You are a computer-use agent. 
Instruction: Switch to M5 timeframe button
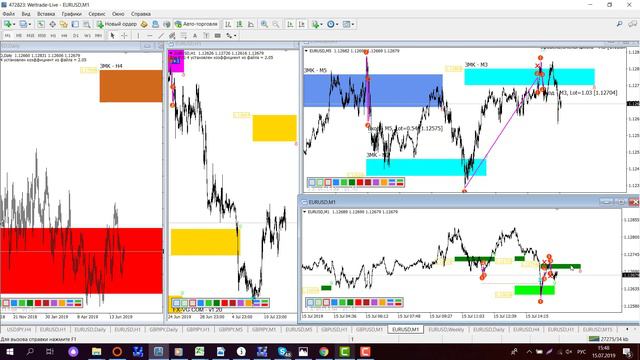click(x=19, y=36)
